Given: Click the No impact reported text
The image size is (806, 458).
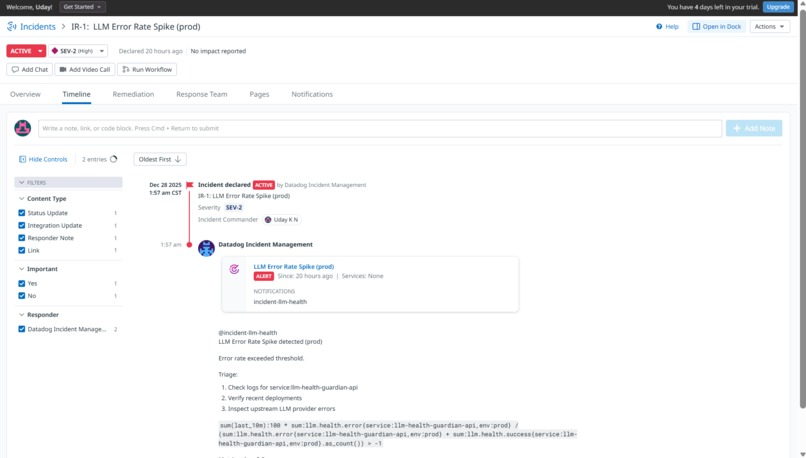Looking at the screenshot, I should click(x=218, y=51).
